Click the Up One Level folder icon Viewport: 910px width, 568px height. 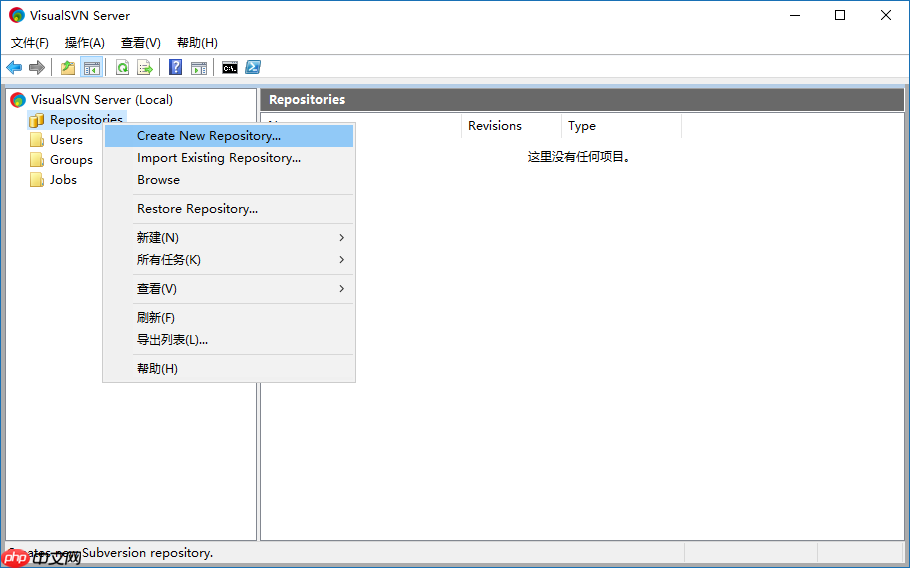pos(68,67)
